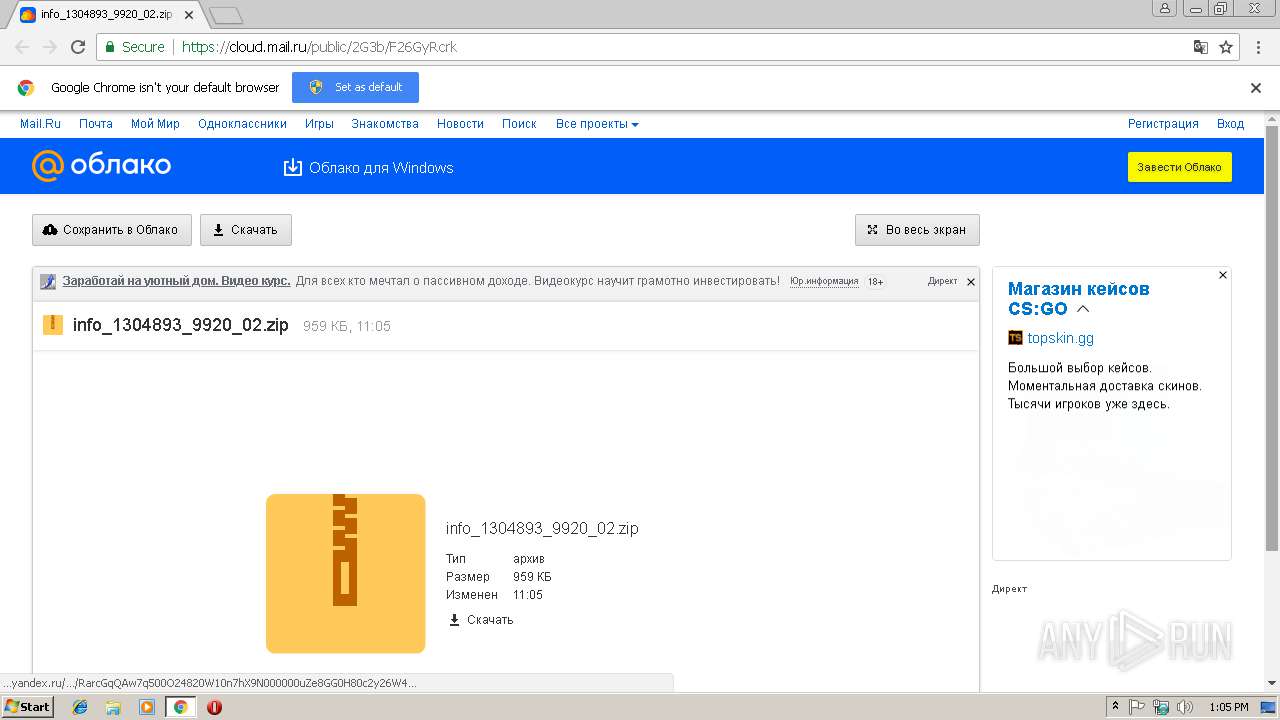Open Облако для Windows link

(381, 168)
